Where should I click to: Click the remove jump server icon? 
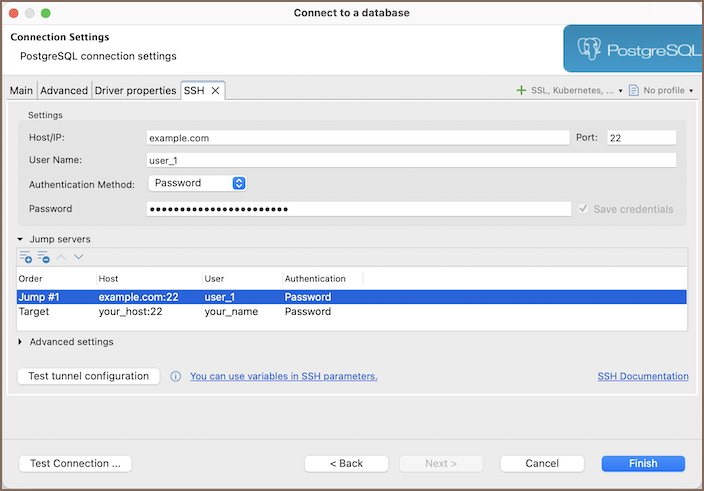[x=43, y=258]
